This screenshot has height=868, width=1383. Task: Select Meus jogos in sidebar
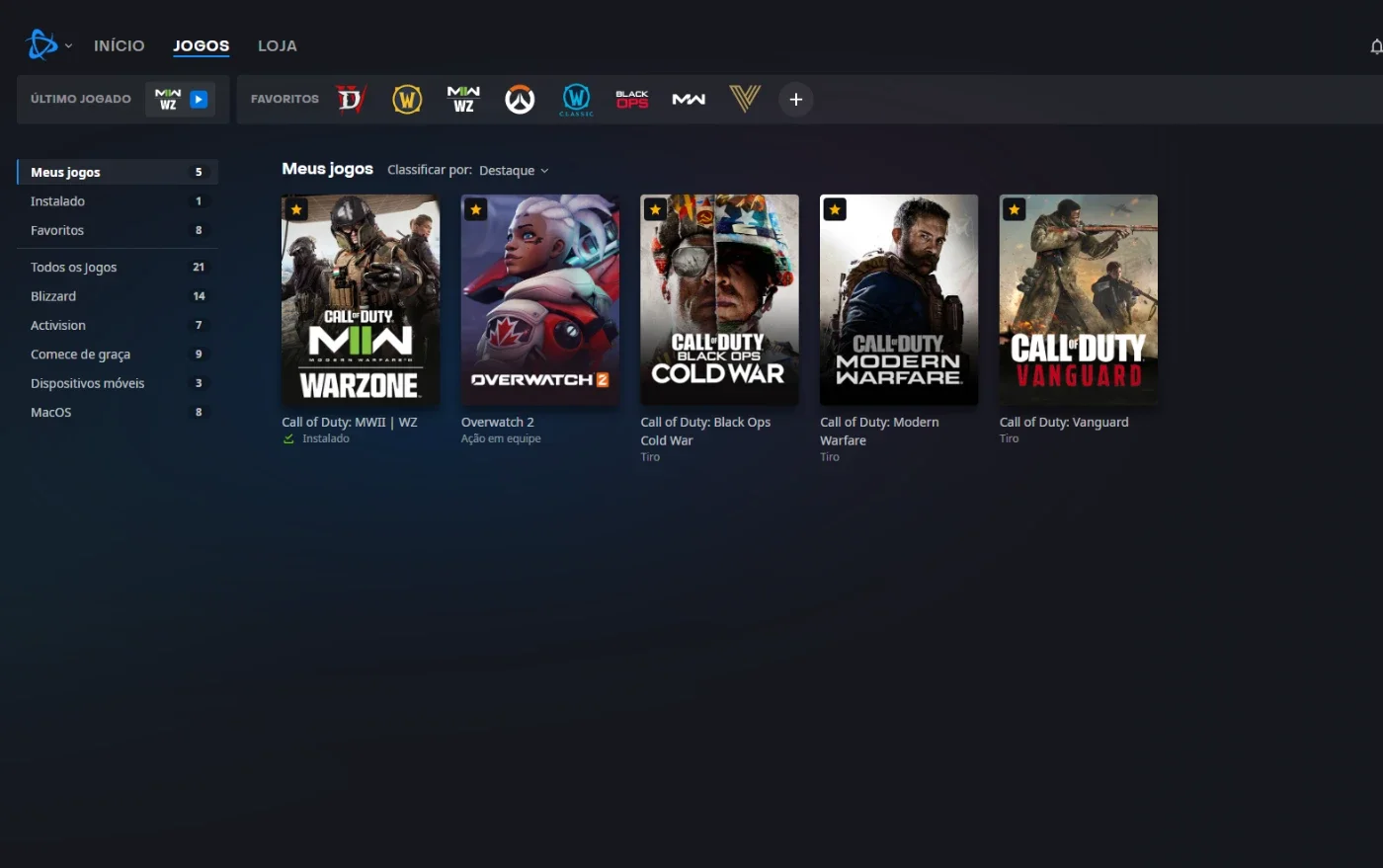118,172
